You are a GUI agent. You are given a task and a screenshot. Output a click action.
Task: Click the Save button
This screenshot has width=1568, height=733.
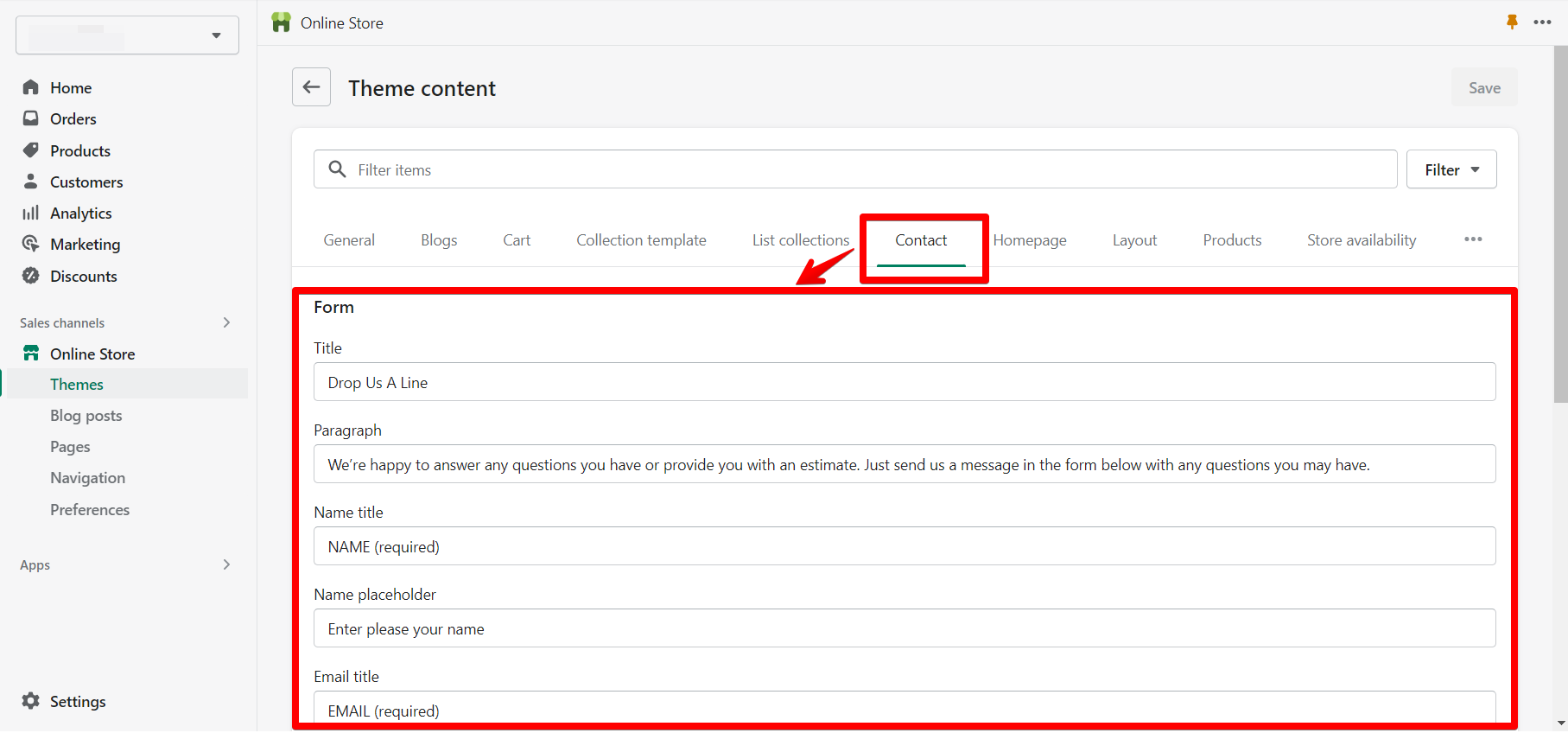click(1483, 88)
